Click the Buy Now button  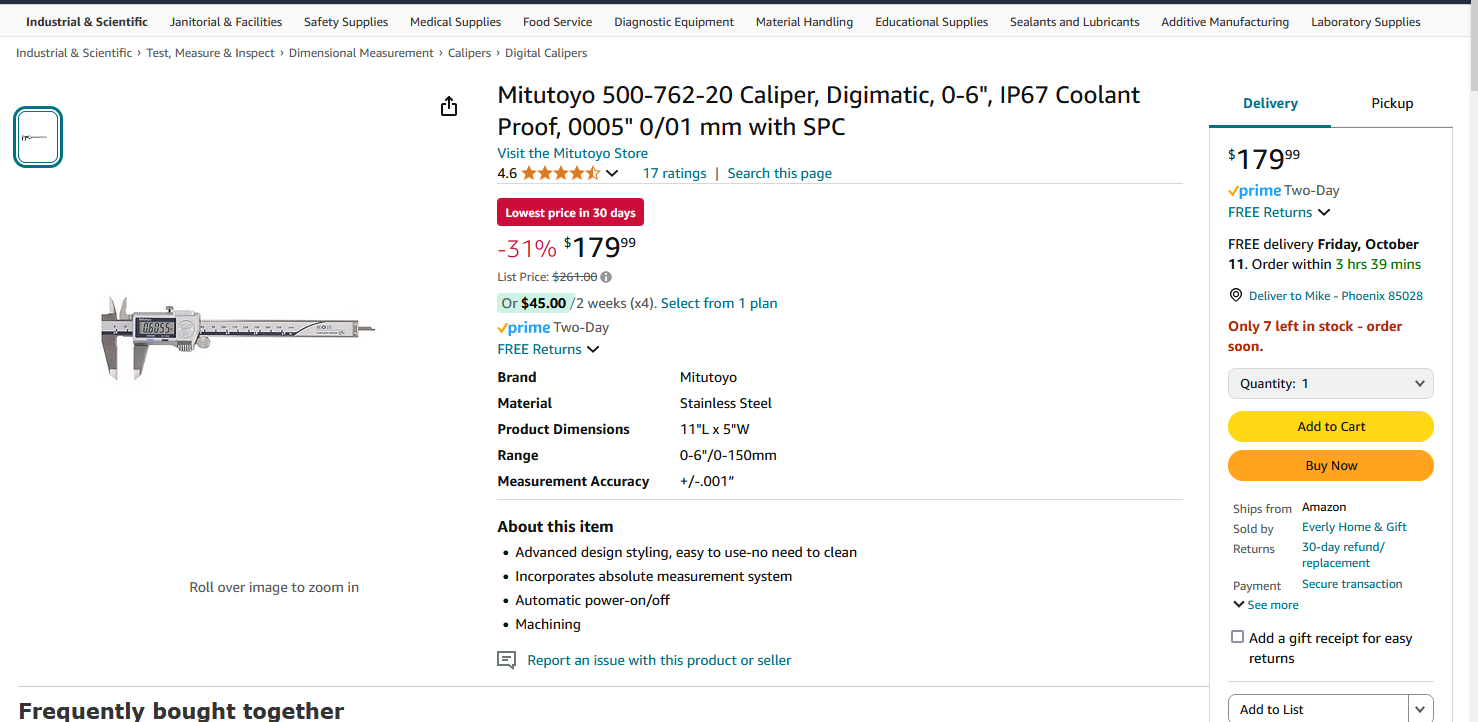click(1330, 466)
